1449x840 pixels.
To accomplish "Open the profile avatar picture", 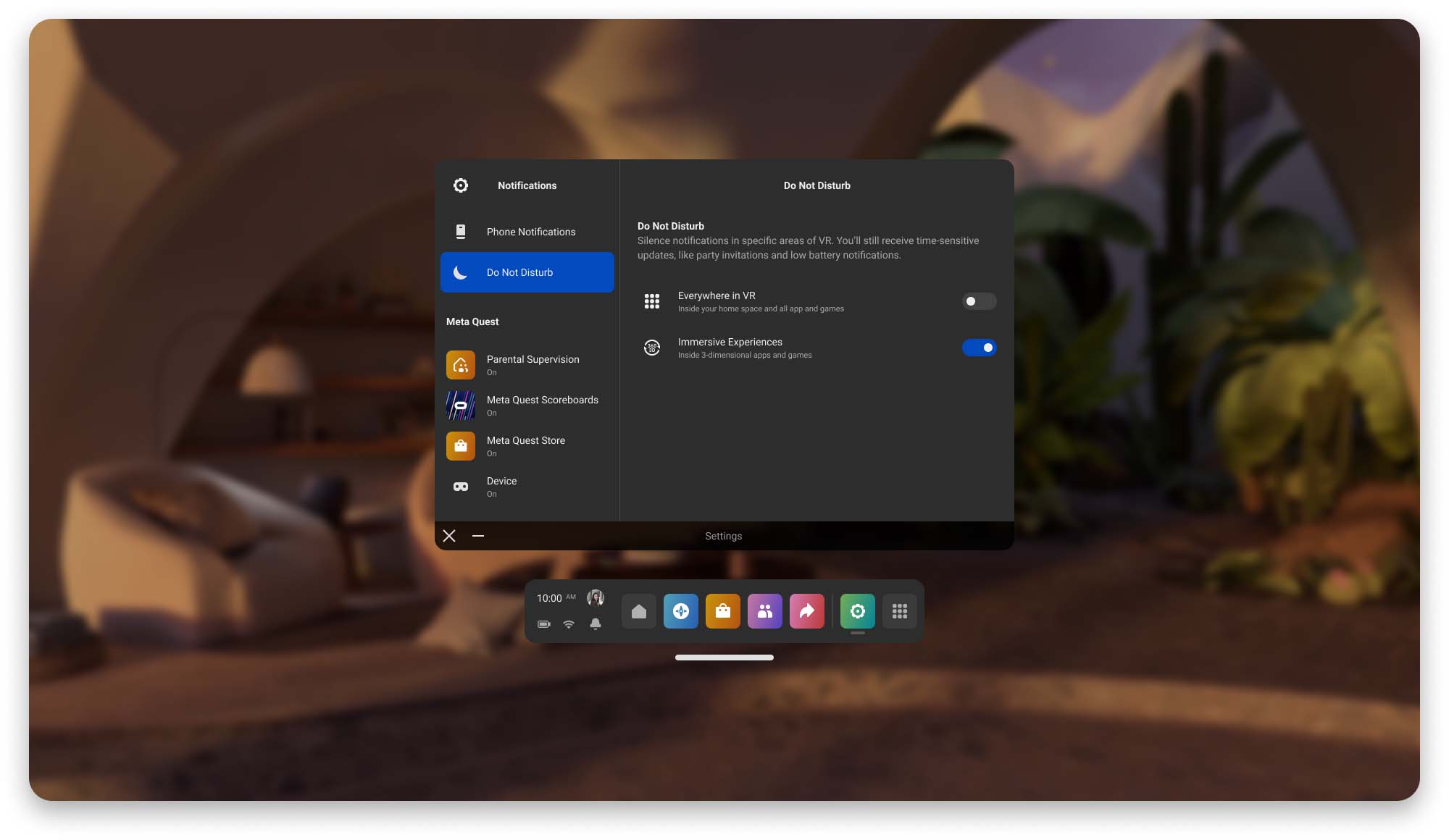I will point(596,597).
